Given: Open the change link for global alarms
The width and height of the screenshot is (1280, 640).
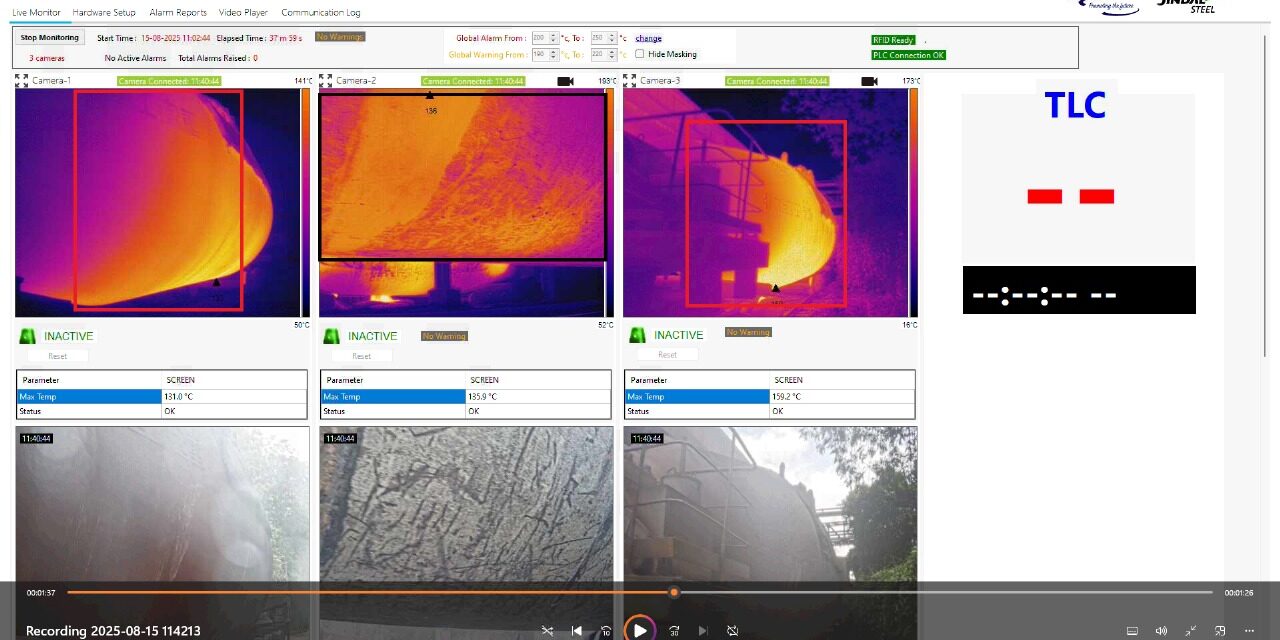Looking at the screenshot, I should [648, 38].
